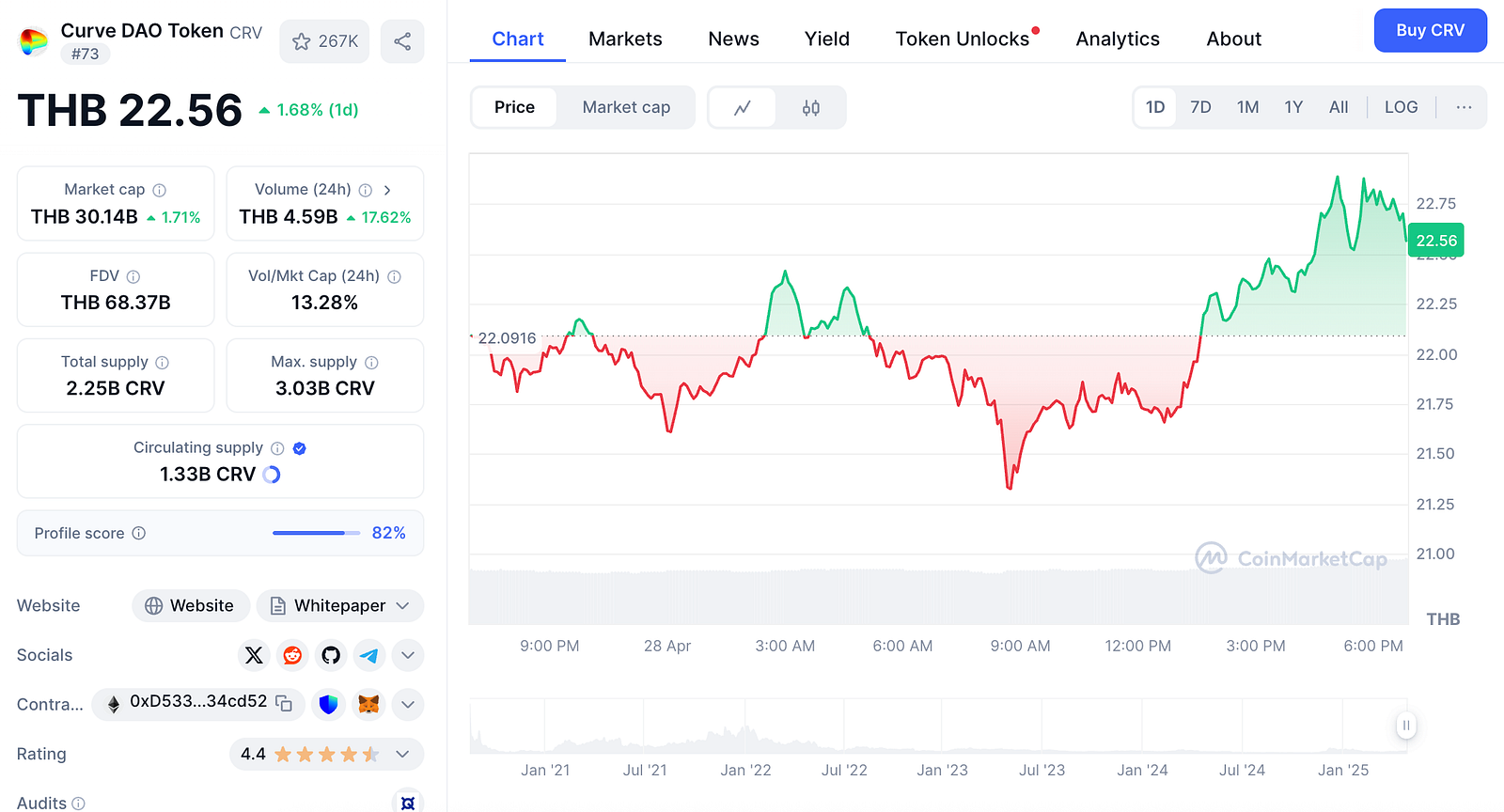Switch chart to candlestick view
Image resolution: width=1504 pixels, height=812 pixels.
point(811,108)
